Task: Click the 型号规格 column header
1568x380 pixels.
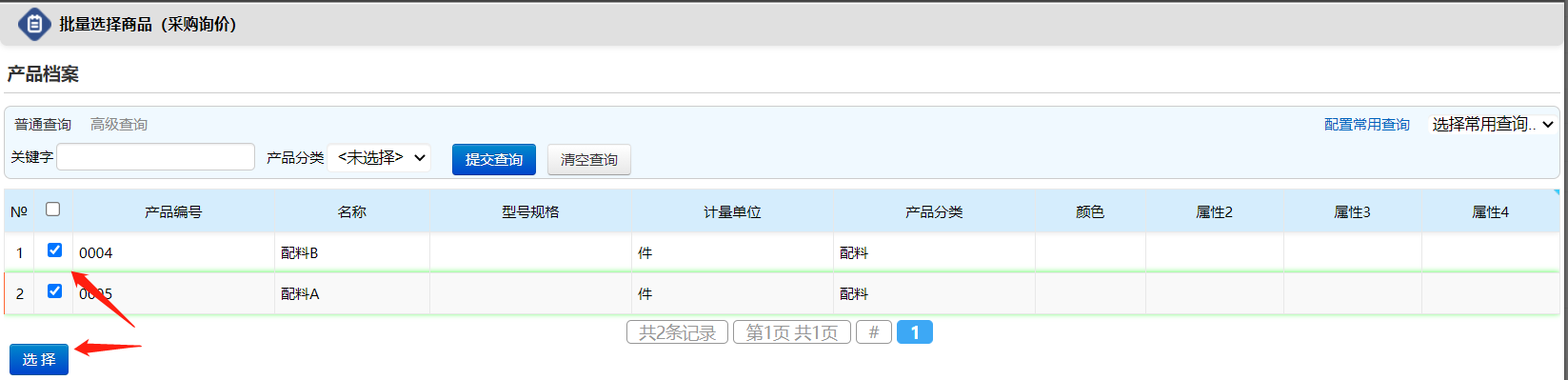Action: pos(530,211)
